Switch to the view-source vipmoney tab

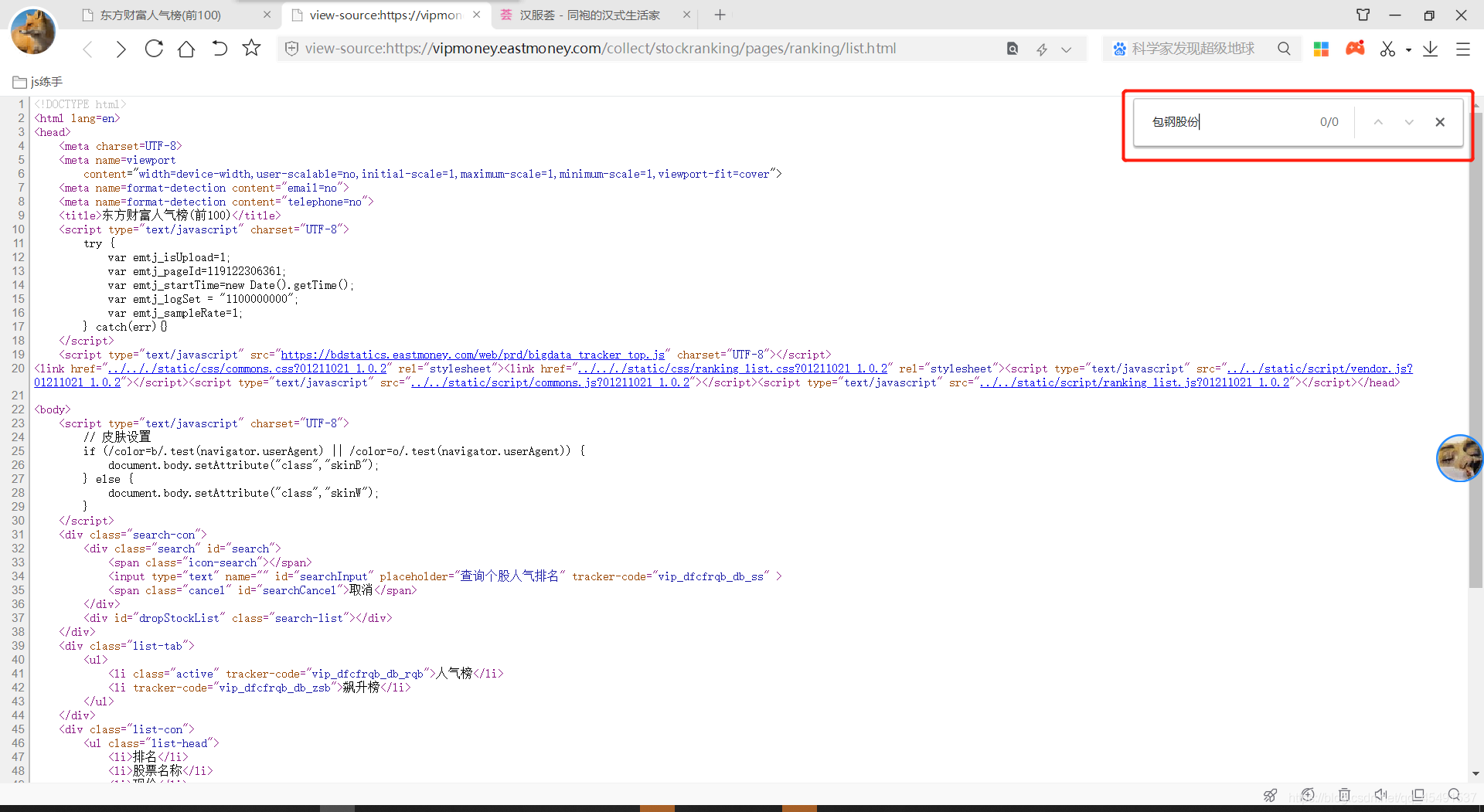pos(385,15)
